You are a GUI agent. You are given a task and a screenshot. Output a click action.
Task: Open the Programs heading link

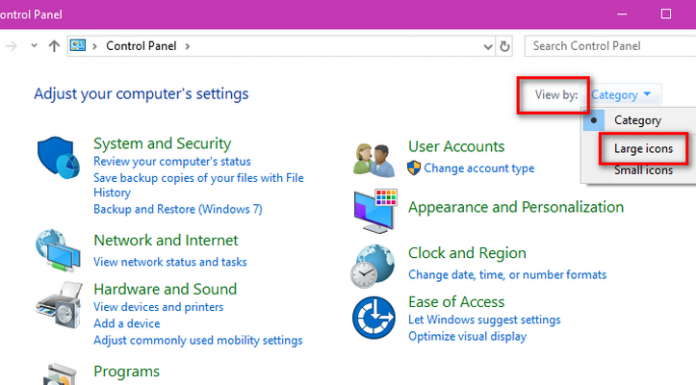(x=127, y=371)
